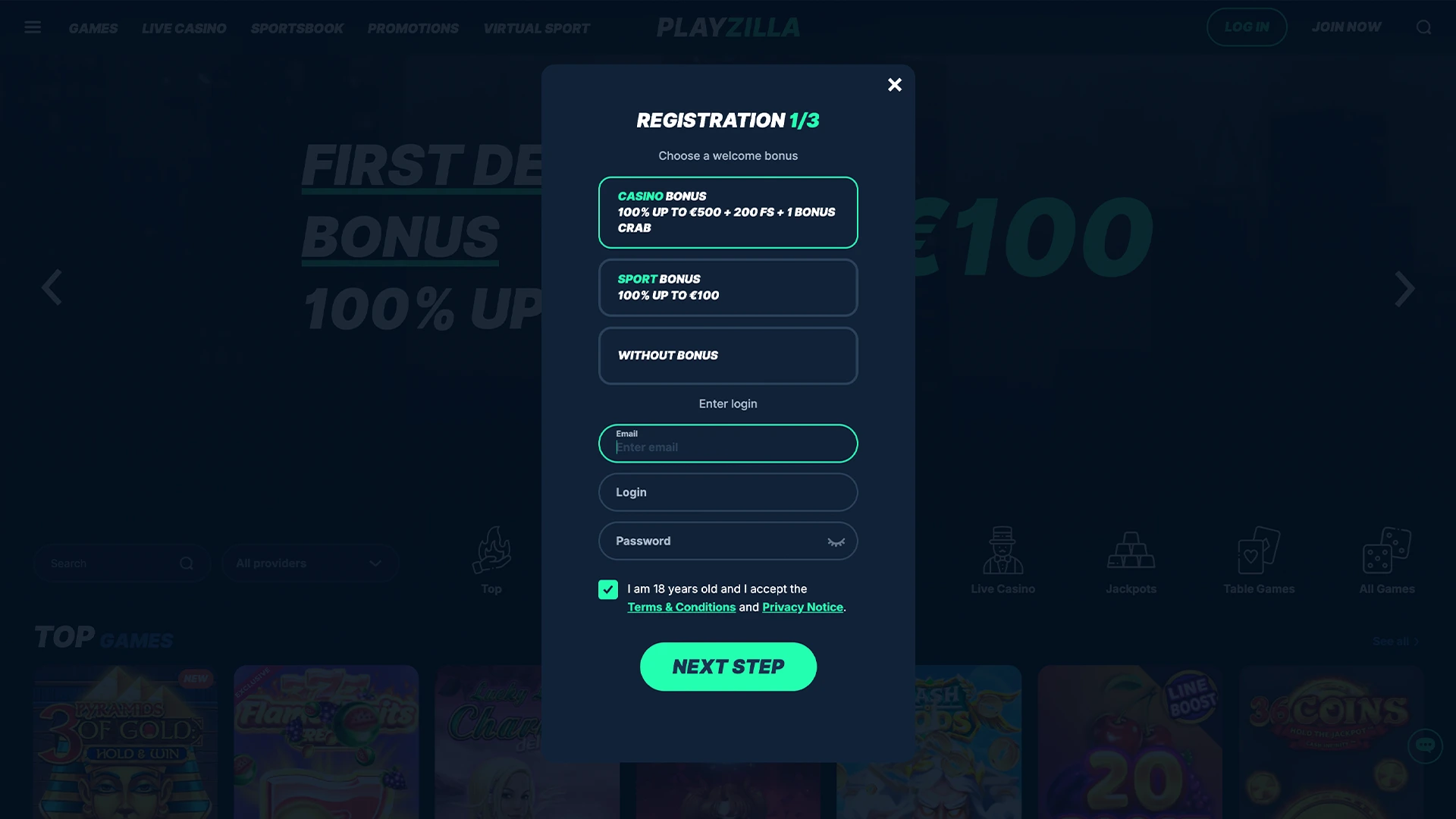Click the GAMES menu item

(92, 28)
